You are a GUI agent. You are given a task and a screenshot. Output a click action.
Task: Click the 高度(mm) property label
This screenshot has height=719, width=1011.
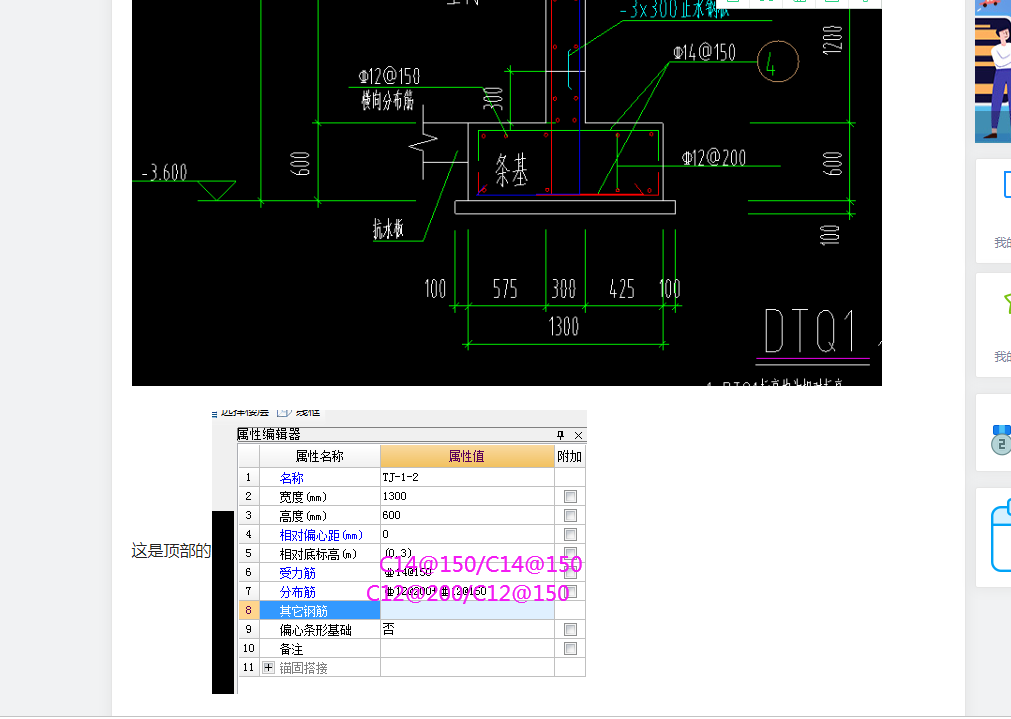pos(303,517)
